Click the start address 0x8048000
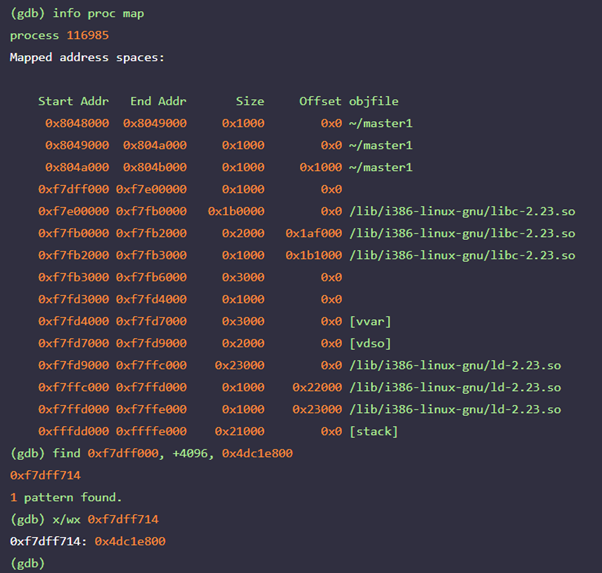The image size is (602, 573). 80,124
